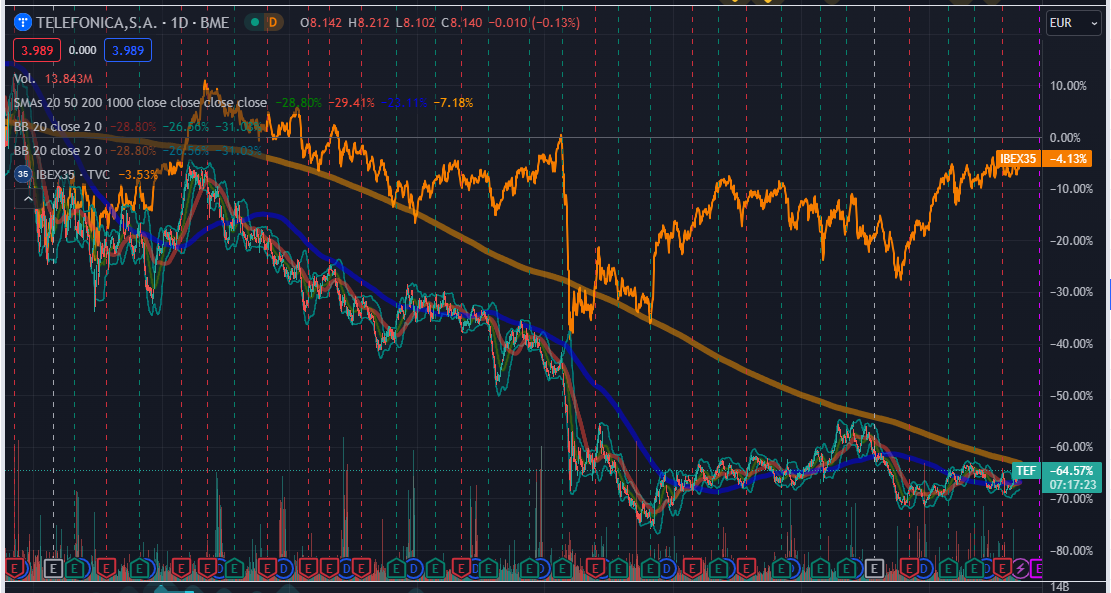Select the 0.000 spread value
The image size is (1111, 593).
point(82,50)
